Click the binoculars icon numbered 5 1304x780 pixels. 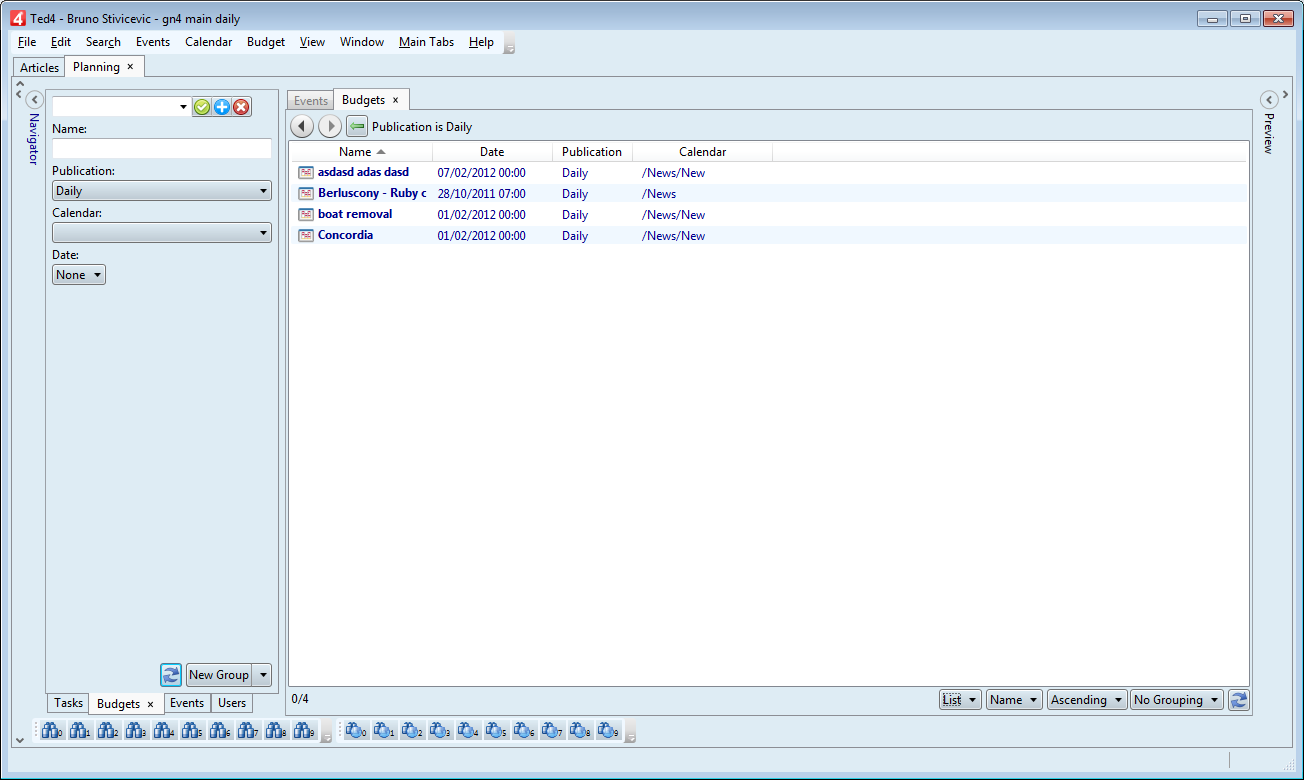click(x=192, y=731)
